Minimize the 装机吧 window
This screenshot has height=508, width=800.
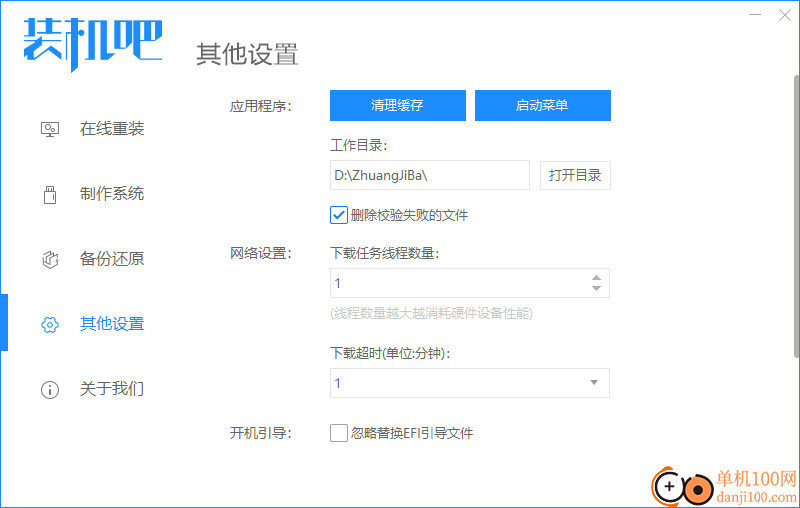coord(755,15)
